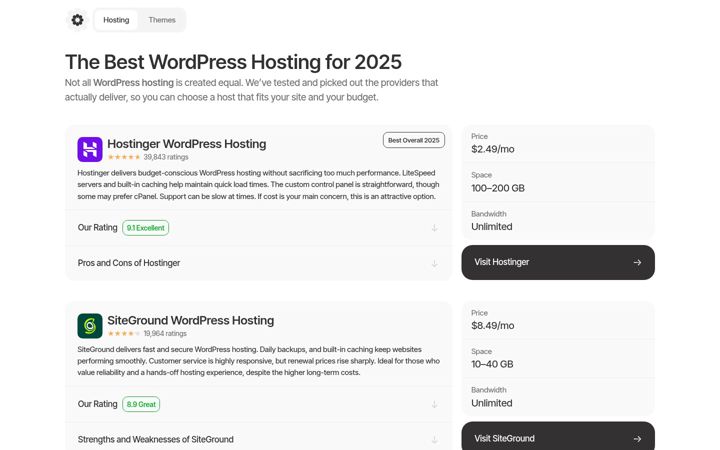Viewport: 720px width, 450px height.
Task: Open SiteGround WordPress Hosting title
Action: click(191, 320)
